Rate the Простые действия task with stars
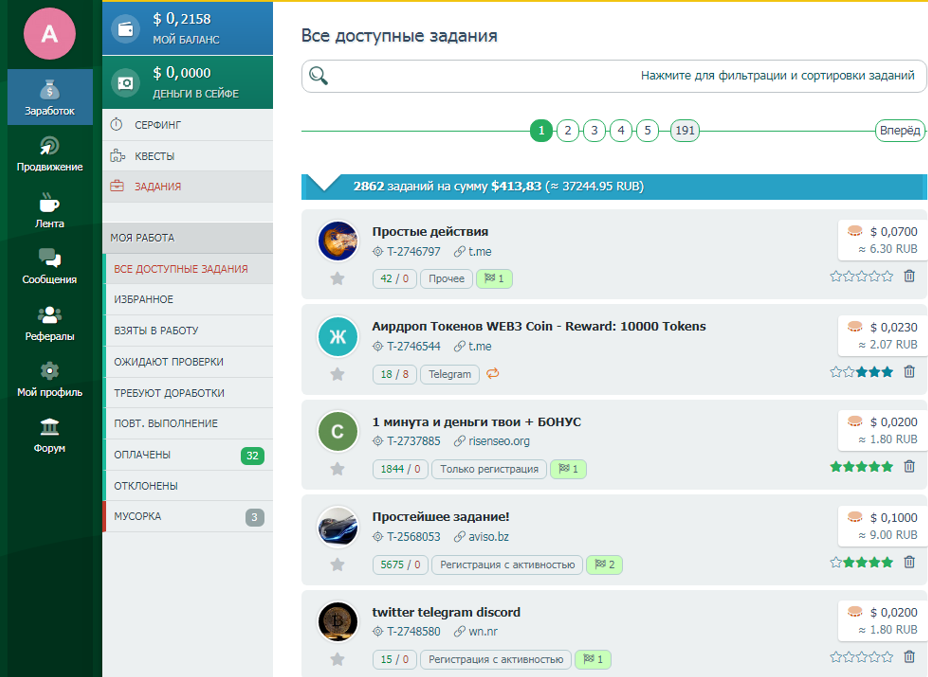 pos(862,276)
